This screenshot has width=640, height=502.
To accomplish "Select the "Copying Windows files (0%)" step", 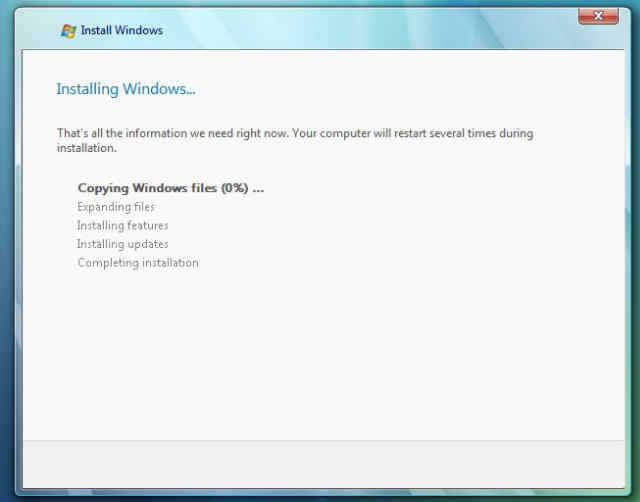I will coord(170,187).
